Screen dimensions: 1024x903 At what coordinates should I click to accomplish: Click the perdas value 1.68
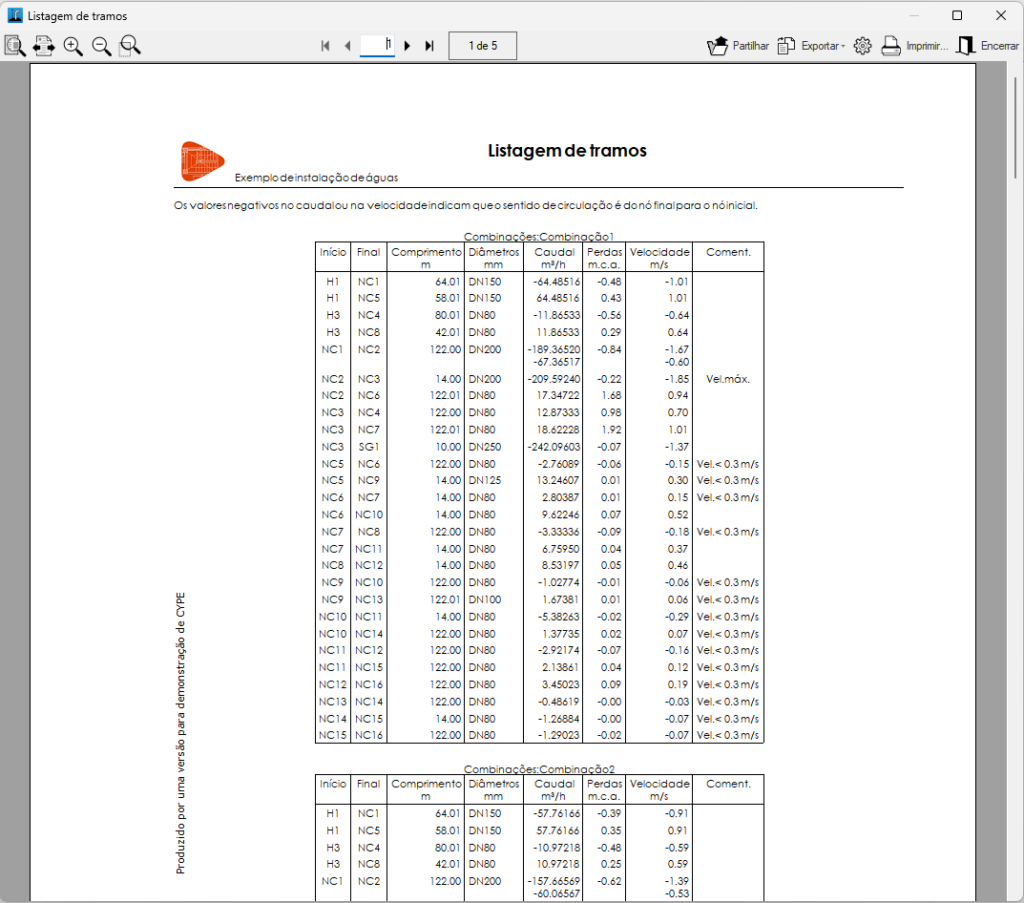(x=611, y=395)
